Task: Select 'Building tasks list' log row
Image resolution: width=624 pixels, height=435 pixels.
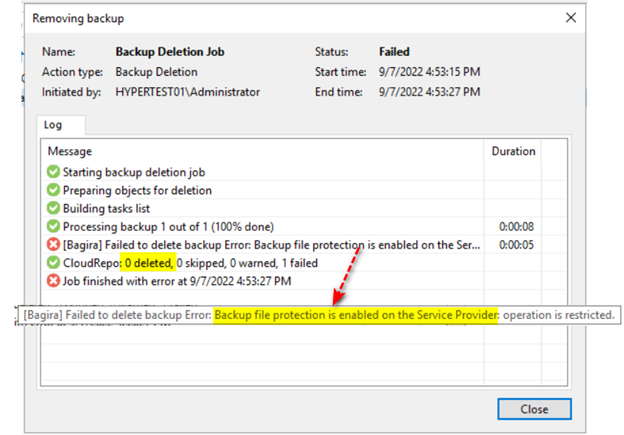Action: pos(304,208)
